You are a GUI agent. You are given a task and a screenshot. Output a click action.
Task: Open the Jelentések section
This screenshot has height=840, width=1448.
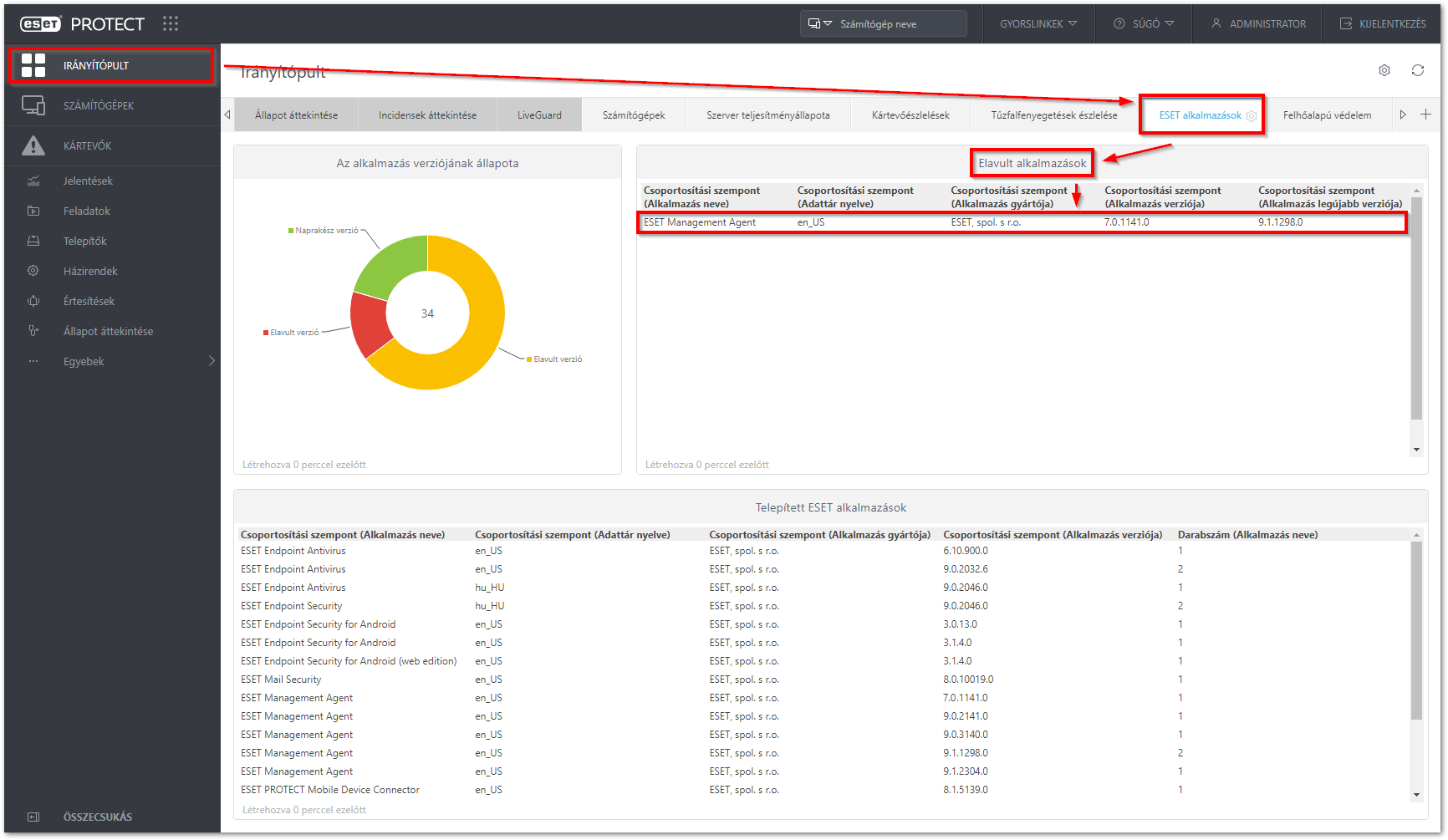89,181
